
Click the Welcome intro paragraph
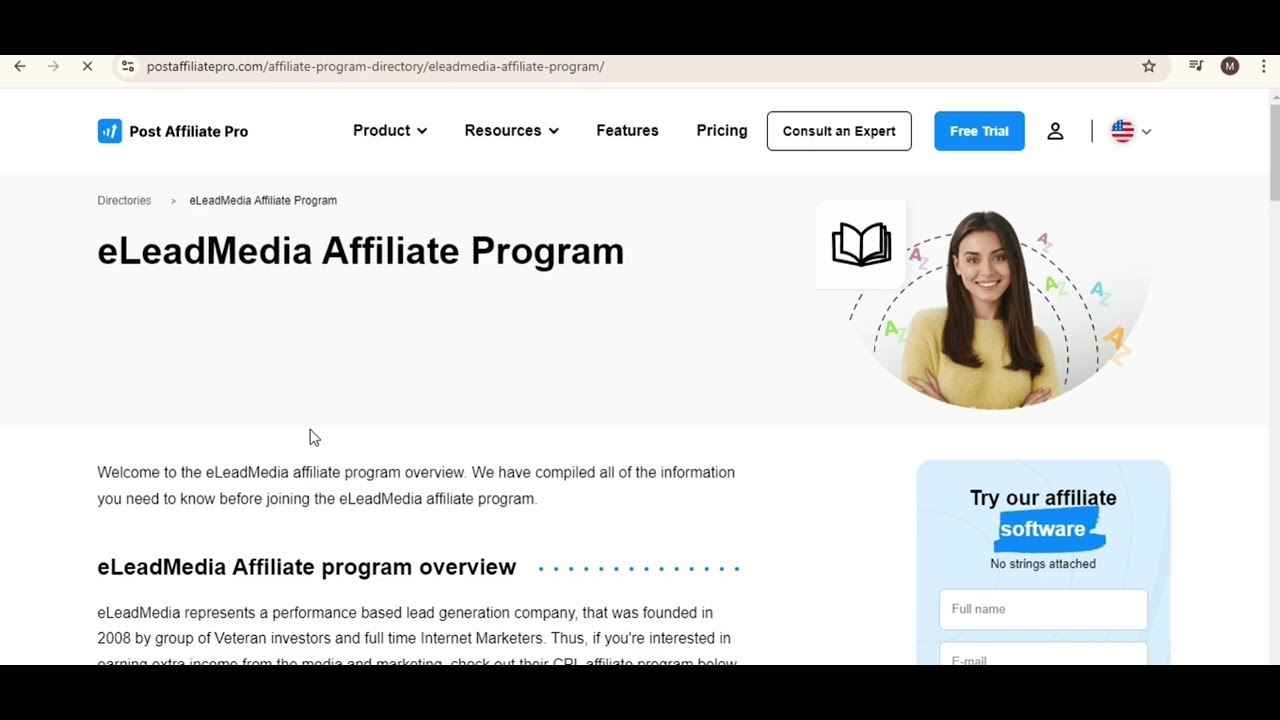coord(416,485)
